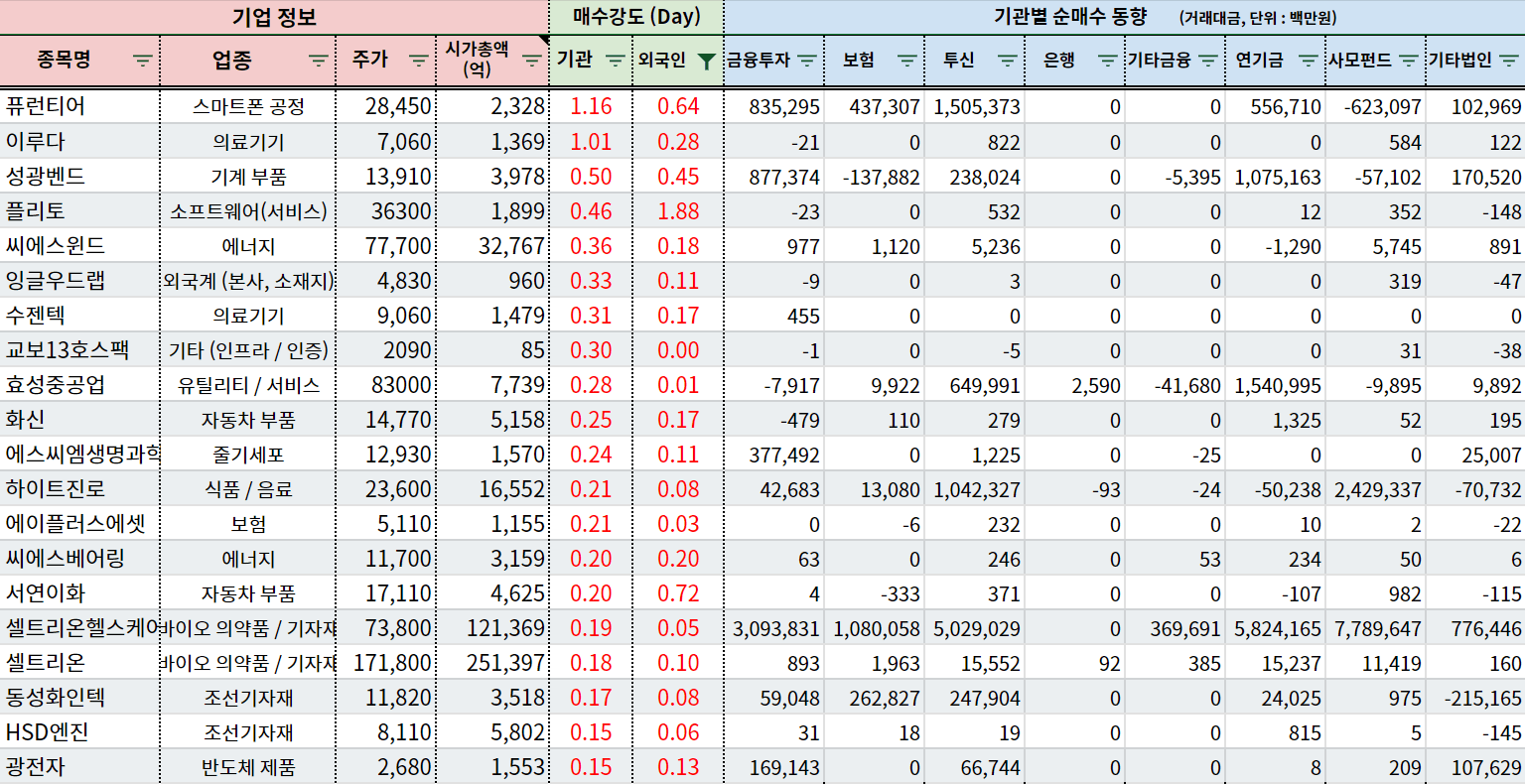Image resolution: width=1525 pixels, height=784 pixels.
Task: Select the 씨에스베어링 stock name cell
Action: (x=79, y=558)
